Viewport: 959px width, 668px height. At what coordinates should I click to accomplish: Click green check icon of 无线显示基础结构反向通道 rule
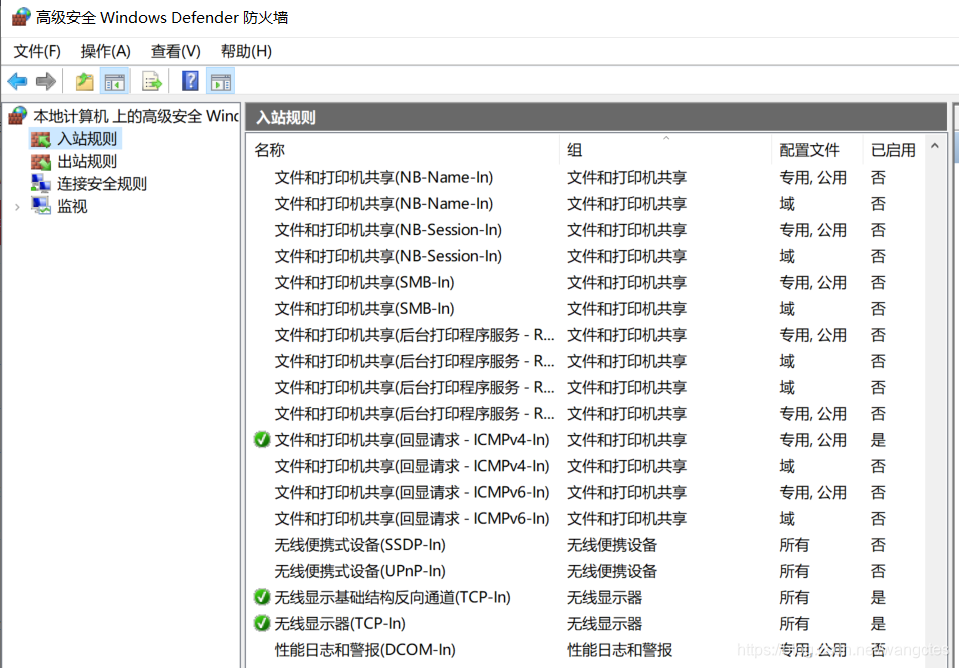click(262, 596)
